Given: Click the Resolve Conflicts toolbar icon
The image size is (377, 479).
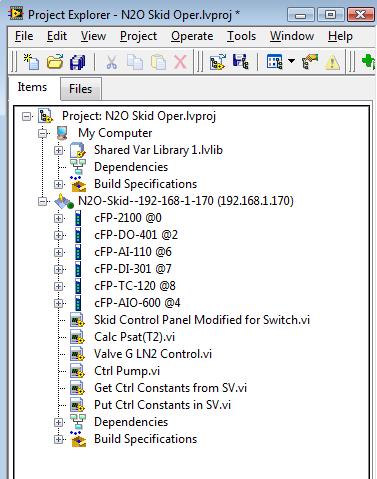Looking at the screenshot, I should 310,62.
